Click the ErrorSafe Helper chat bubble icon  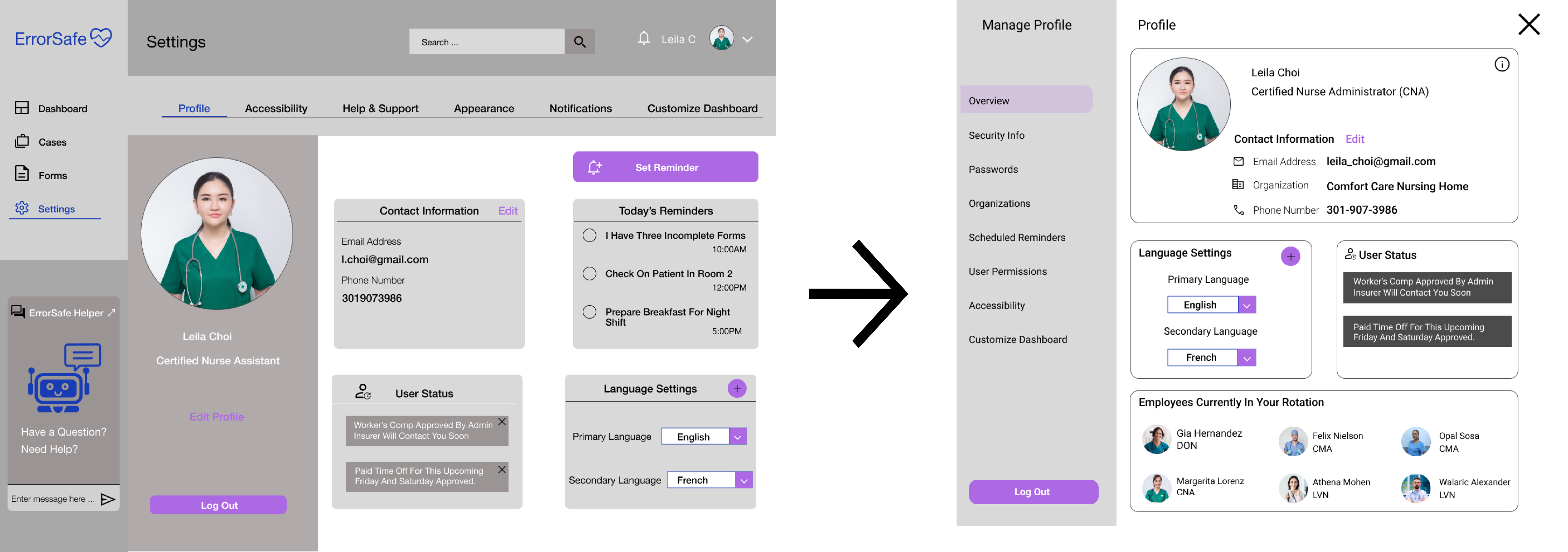click(18, 312)
